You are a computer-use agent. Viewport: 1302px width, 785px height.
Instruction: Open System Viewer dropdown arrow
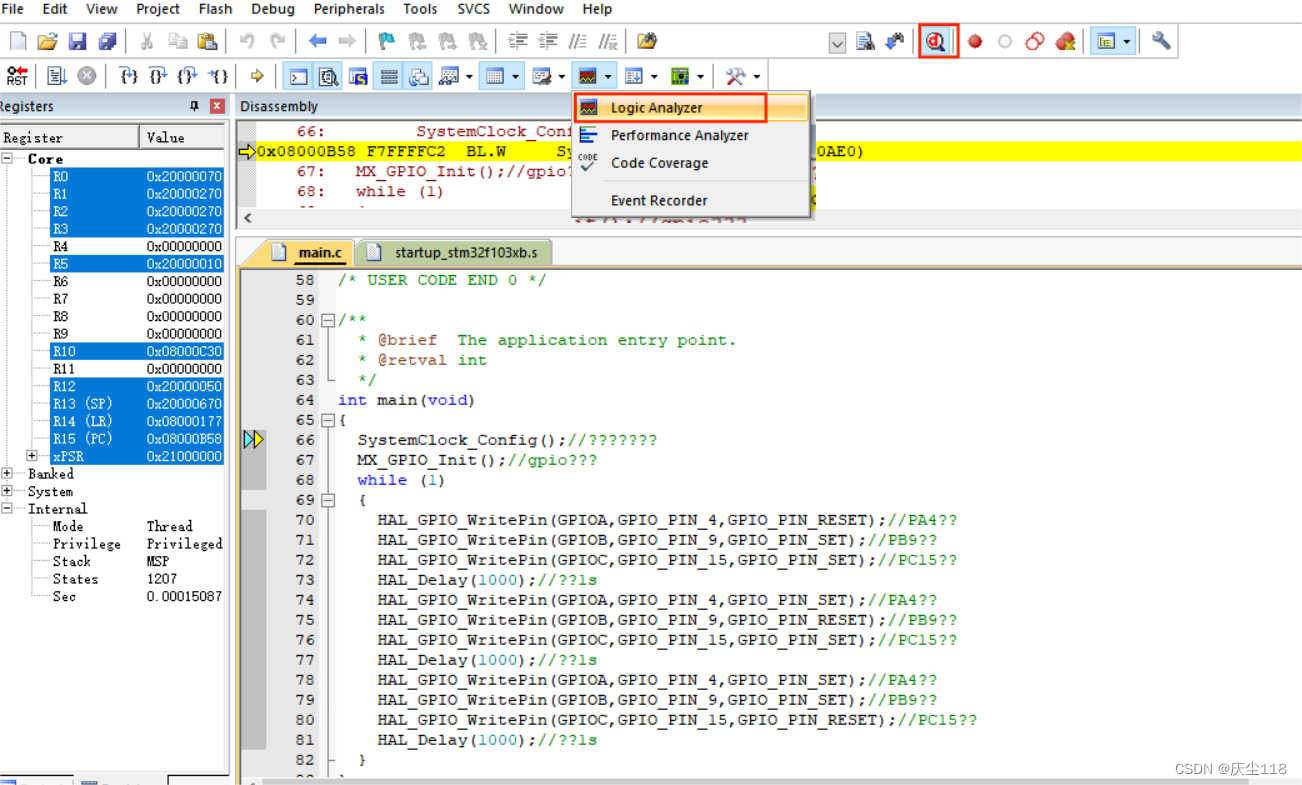click(x=700, y=76)
